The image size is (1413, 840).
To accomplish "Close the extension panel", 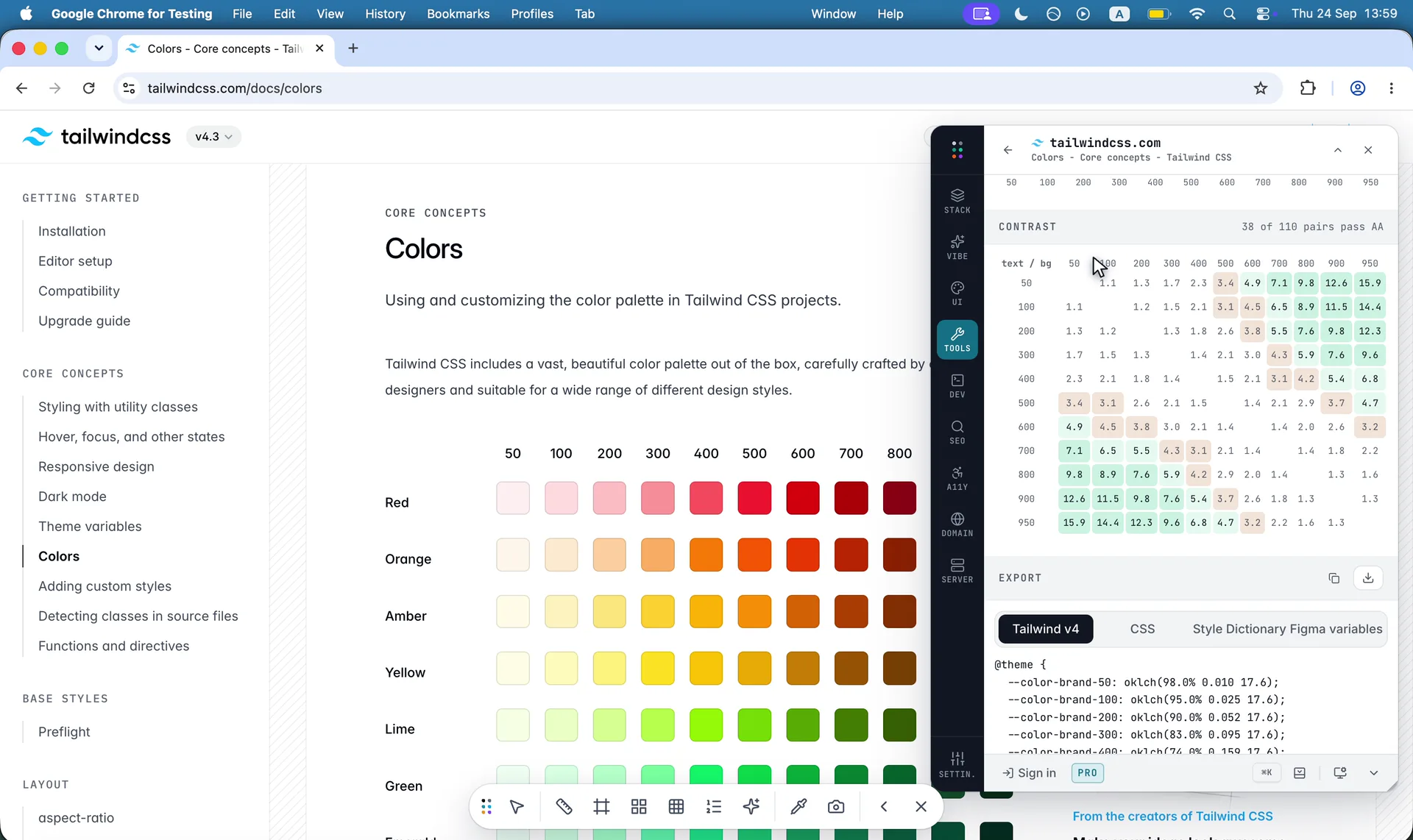I will click(1368, 150).
